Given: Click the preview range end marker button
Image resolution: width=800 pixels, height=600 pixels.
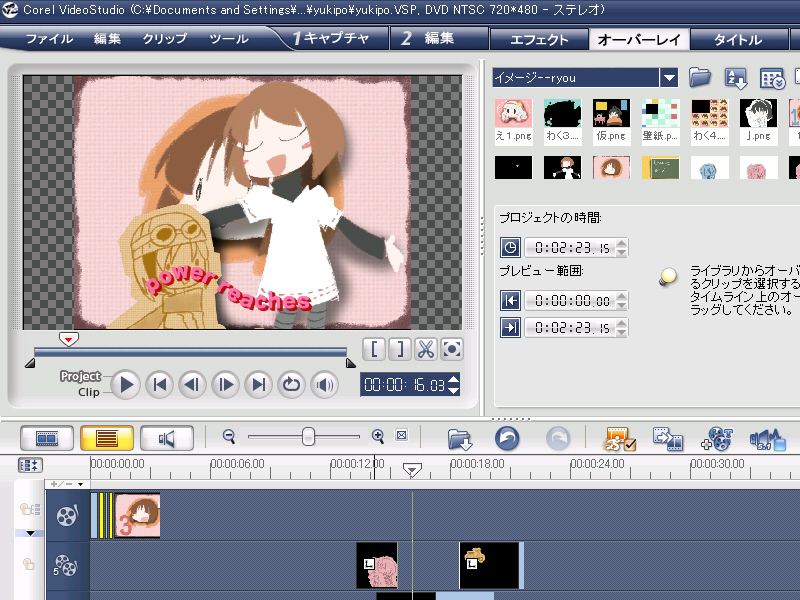Looking at the screenshot, I should [x=510, y=328].
